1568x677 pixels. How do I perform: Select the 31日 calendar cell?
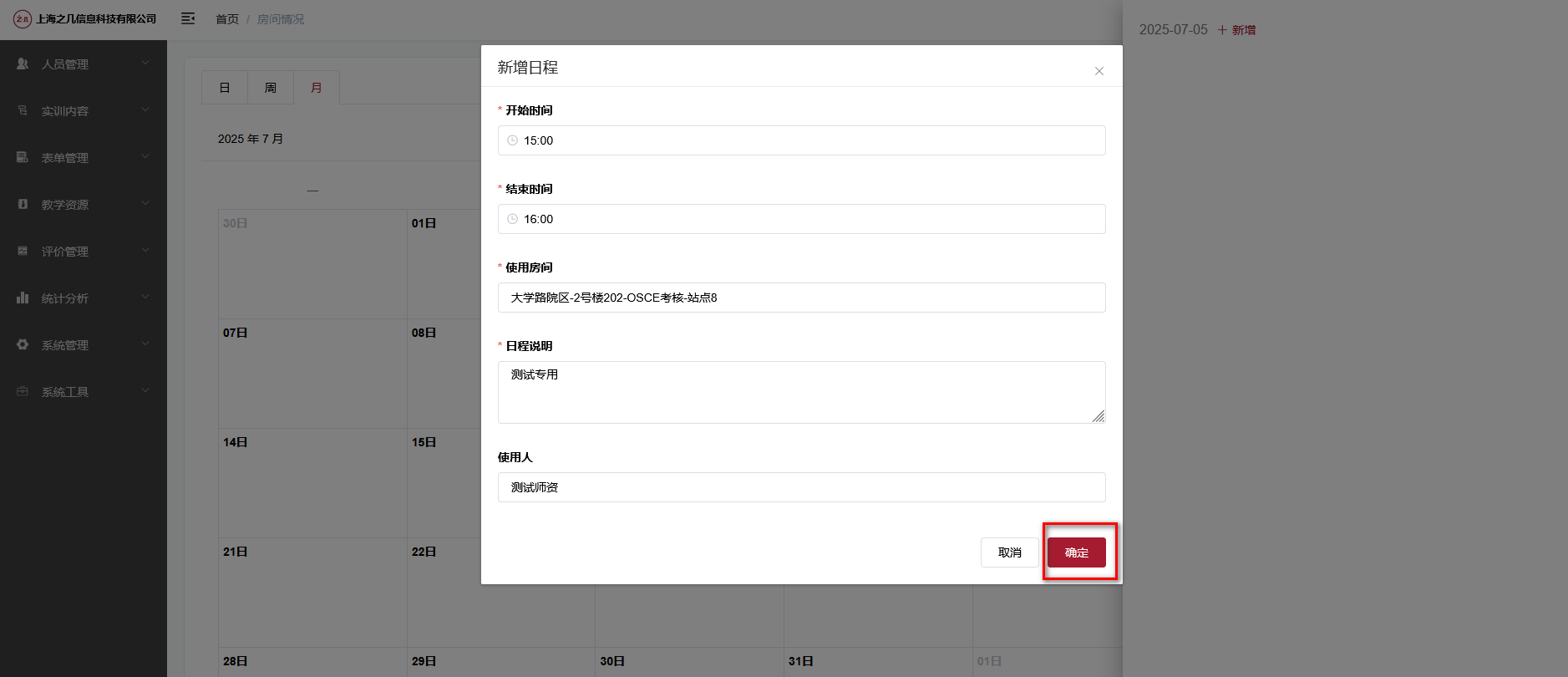click(878, 662)
